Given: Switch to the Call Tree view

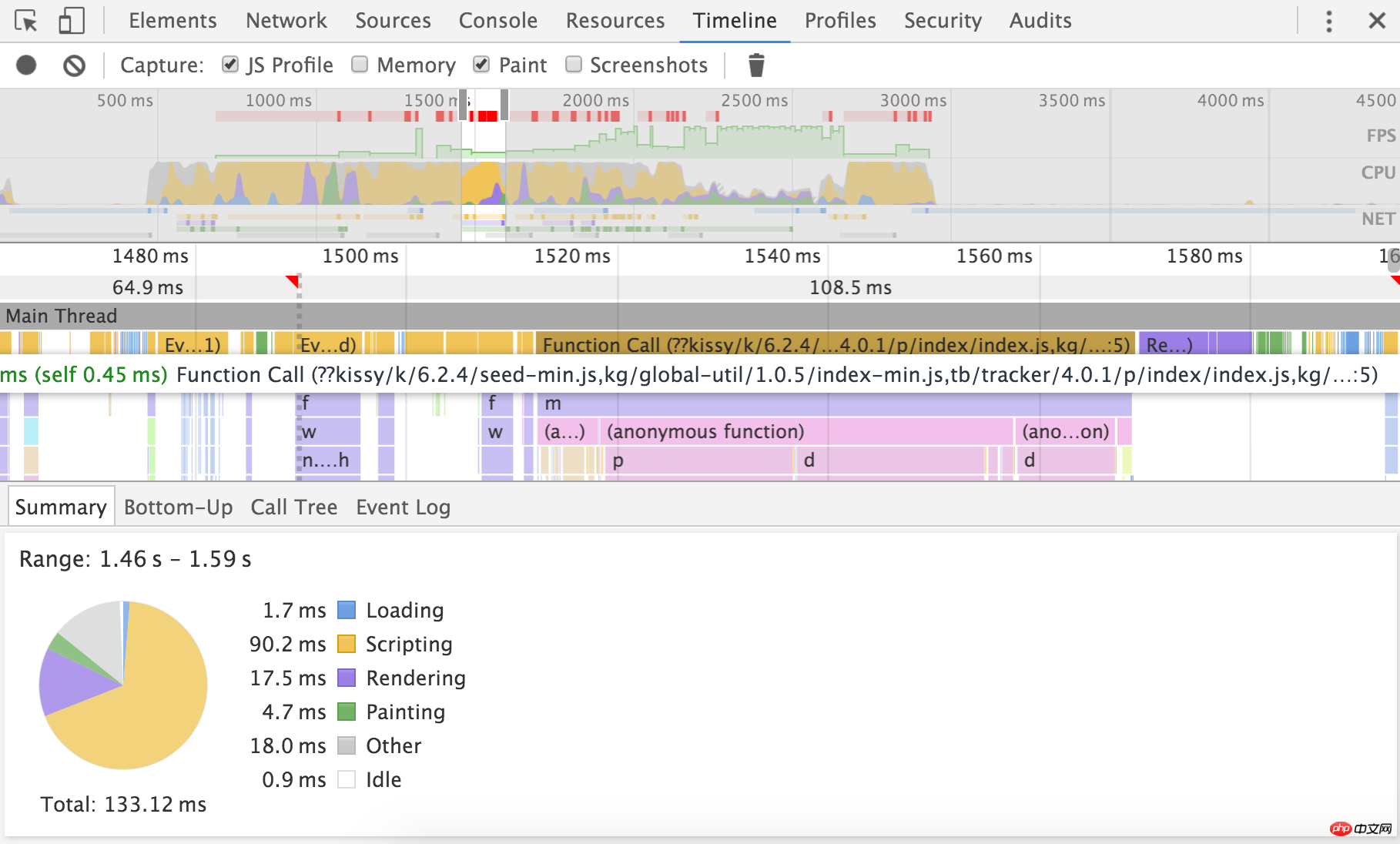Looking at the screenshot, I should [293, 507].
